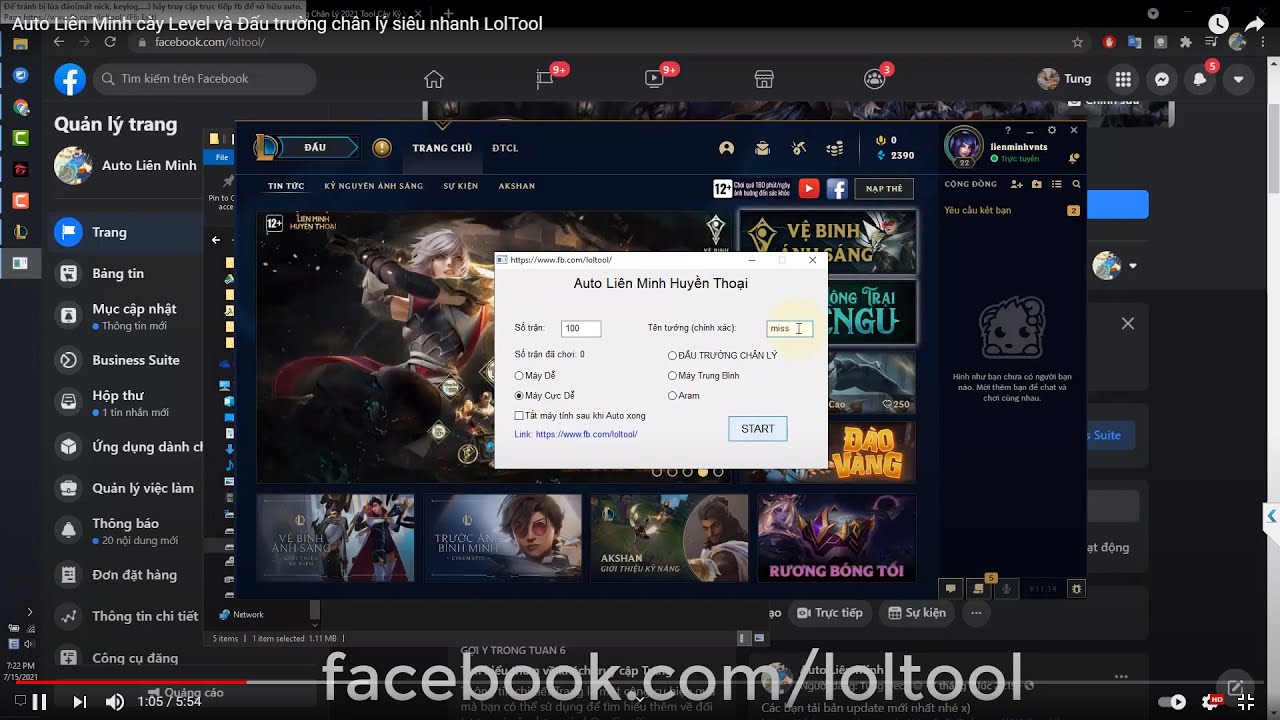Open the collection icon in League client
Image resolution: width=1280 pixels, height=720 pixels.
click(x=763, y=148)
